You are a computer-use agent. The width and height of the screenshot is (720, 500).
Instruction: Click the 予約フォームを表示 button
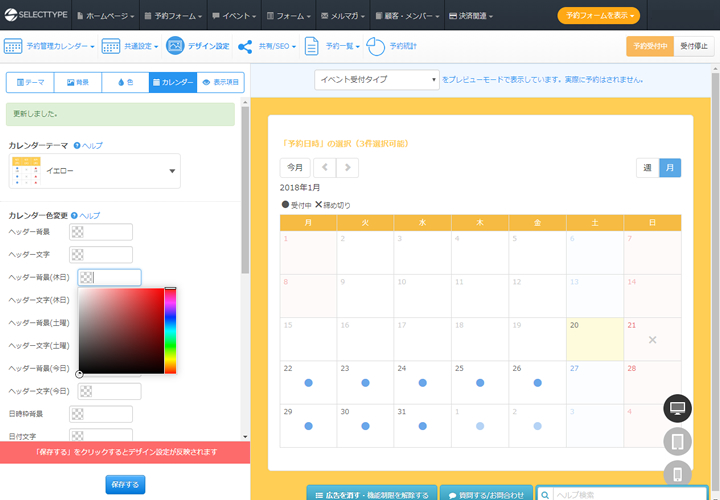[x=598, y=15]
